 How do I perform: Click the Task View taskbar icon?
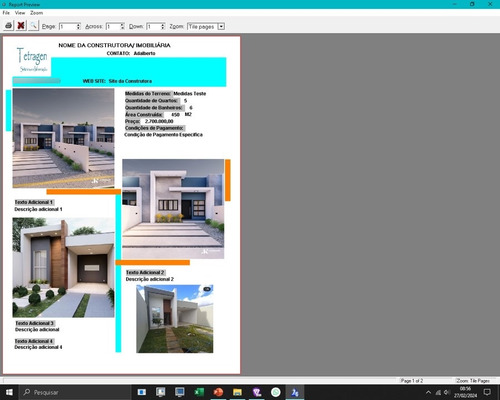click(142, 392)
